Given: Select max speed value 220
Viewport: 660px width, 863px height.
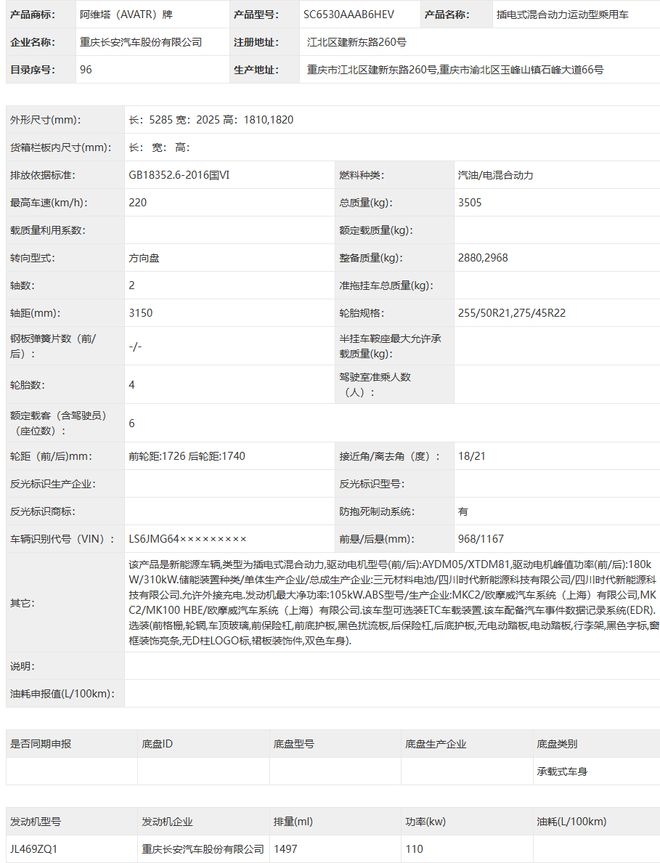Looking at the screenshot, I should point(138,203).
